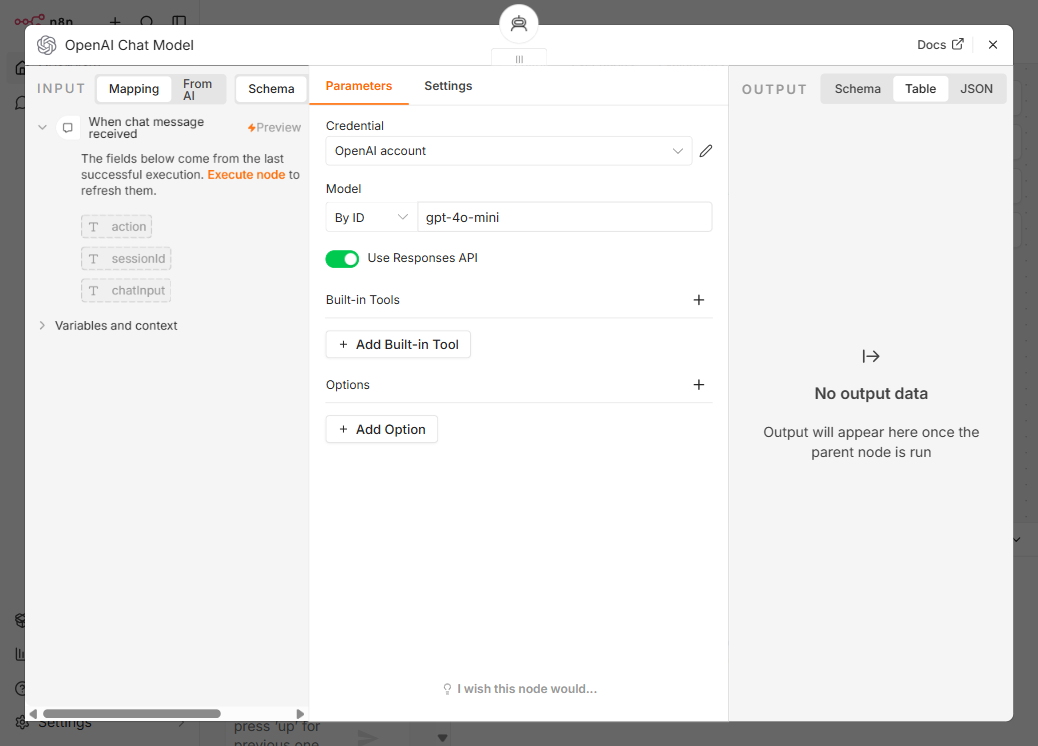Open the Settings tab
The image size is (1038, 746).
[x=448, y=86]
